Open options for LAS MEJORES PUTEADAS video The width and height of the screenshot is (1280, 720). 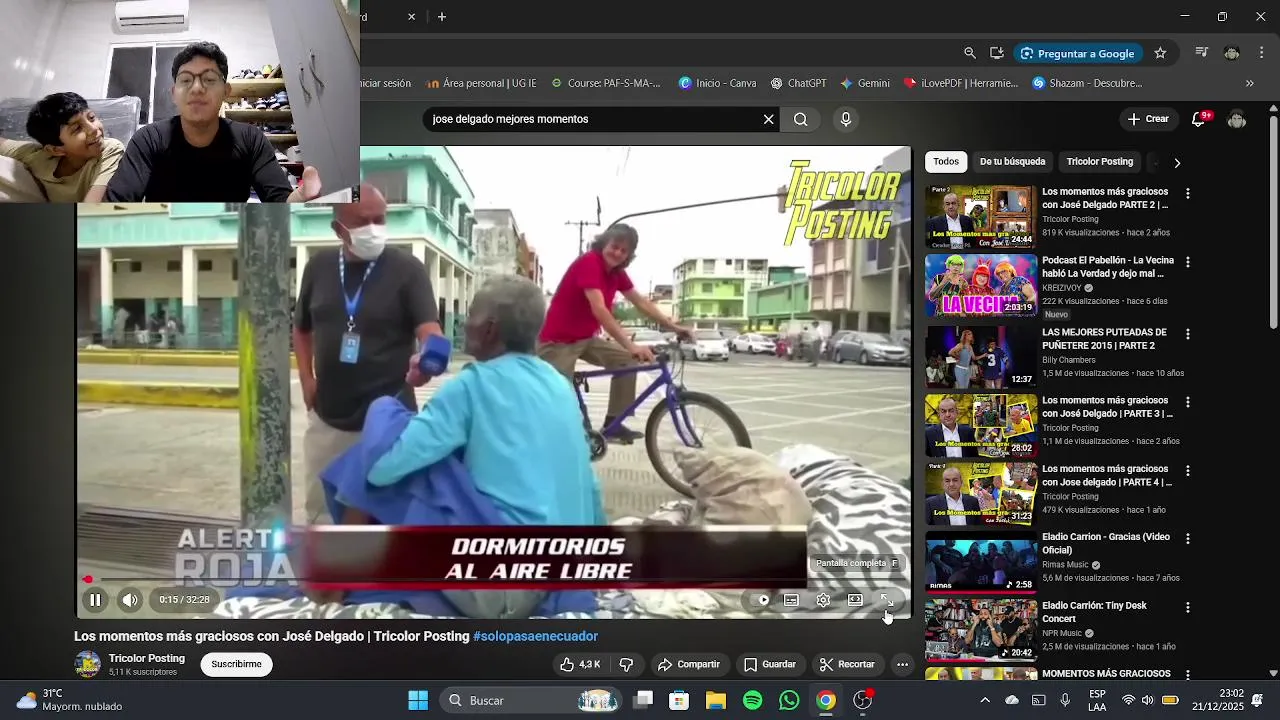pyautogui.click(x=1188, y=334)
